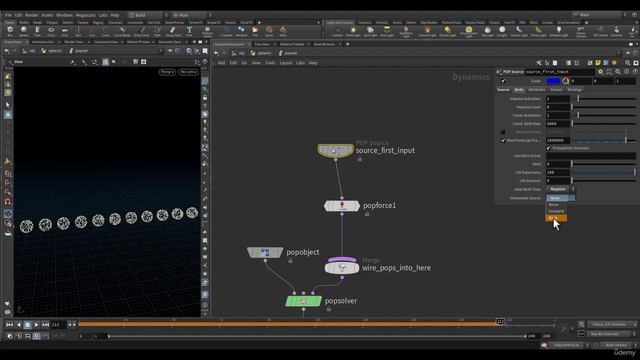The width and height of the screenshot is (640, 360).
Task: Click the yellow sticky note icon in network toolbar
Action: pyautogui.click(x=598, y=63)
